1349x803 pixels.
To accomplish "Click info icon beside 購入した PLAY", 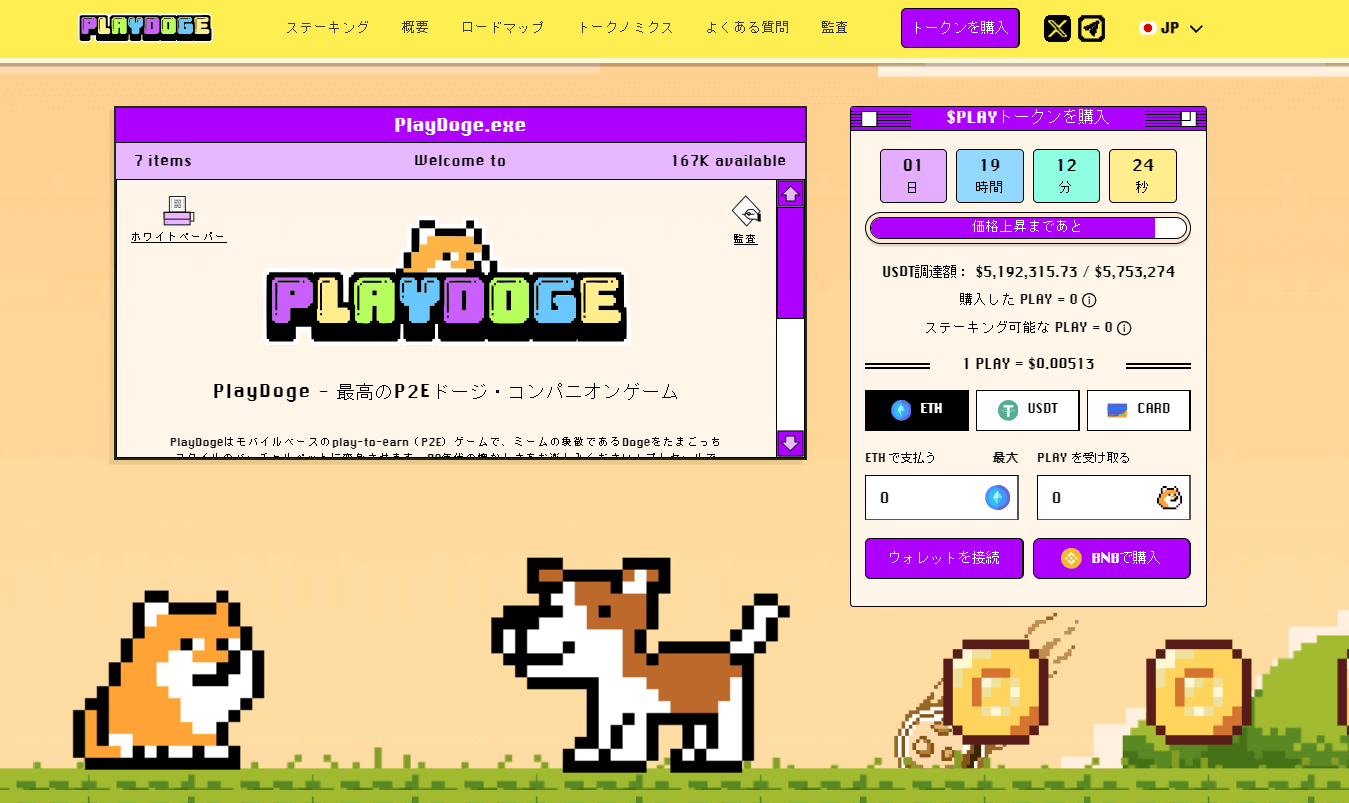I will [x=1089, y=300].
